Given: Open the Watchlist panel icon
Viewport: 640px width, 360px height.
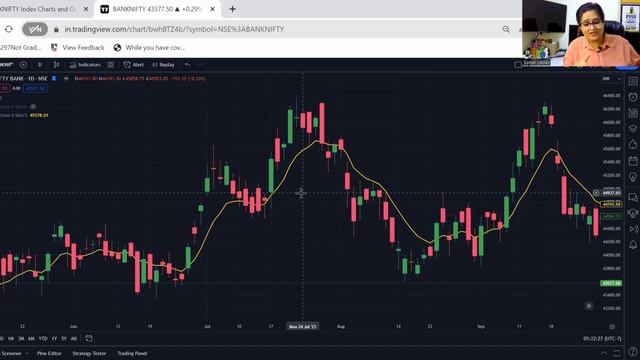Looking at the screenshot, I should 633,81.
